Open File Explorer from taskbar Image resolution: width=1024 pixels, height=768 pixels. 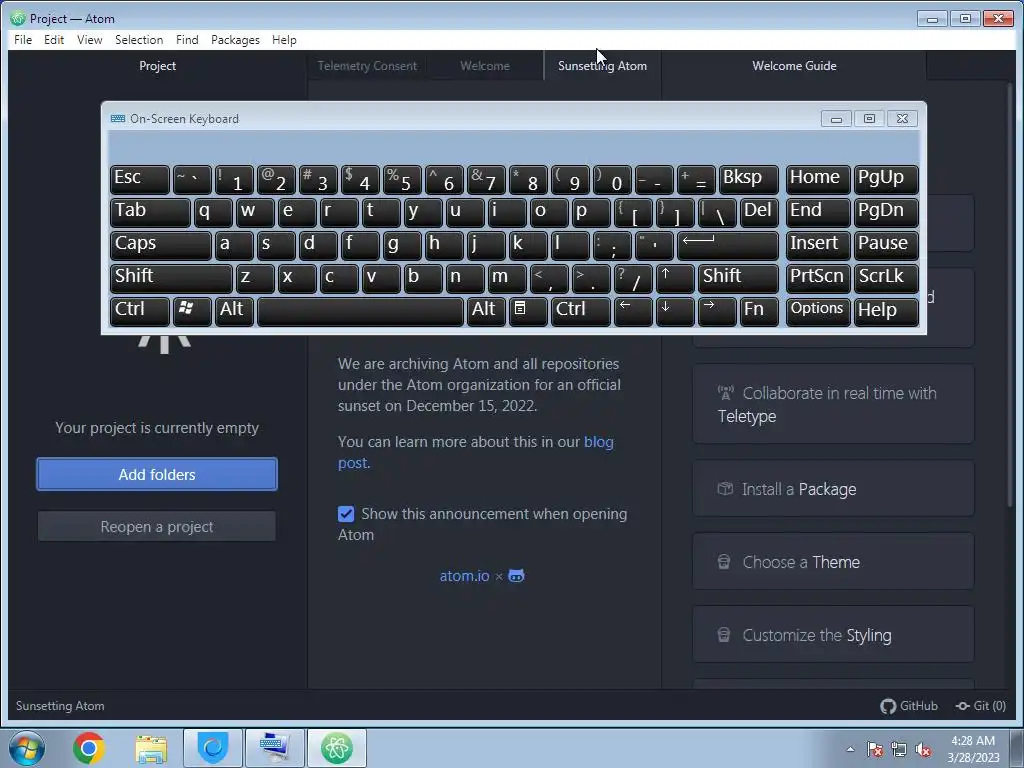click(151, 748)
